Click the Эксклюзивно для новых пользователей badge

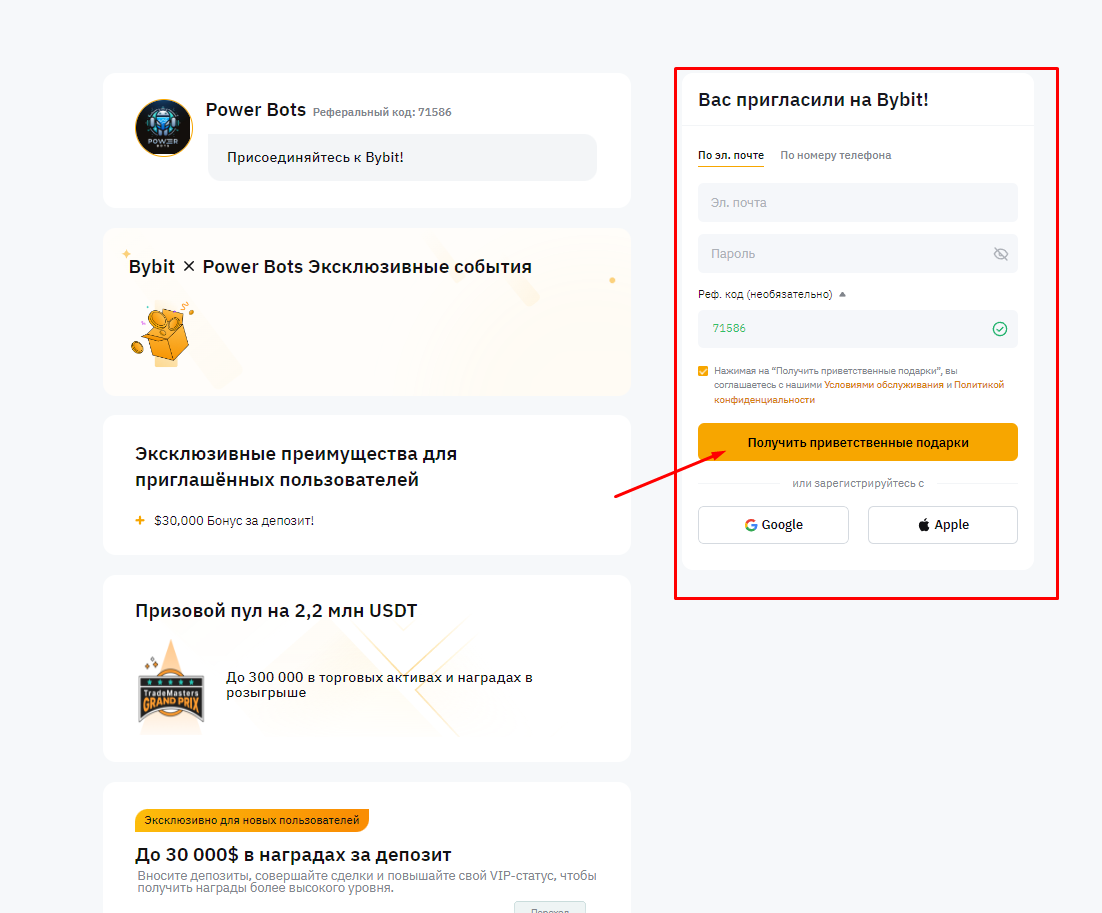(x=251, y=819)
